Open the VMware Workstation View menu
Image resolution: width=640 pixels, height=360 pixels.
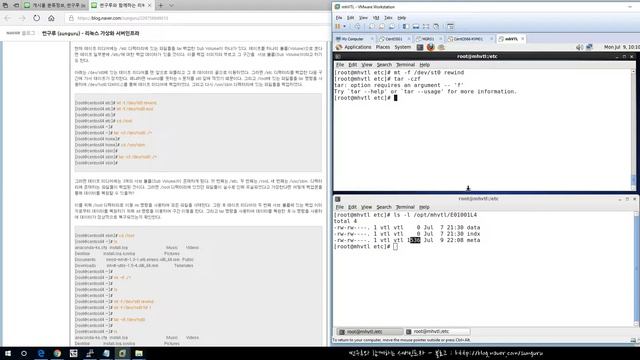363,18
